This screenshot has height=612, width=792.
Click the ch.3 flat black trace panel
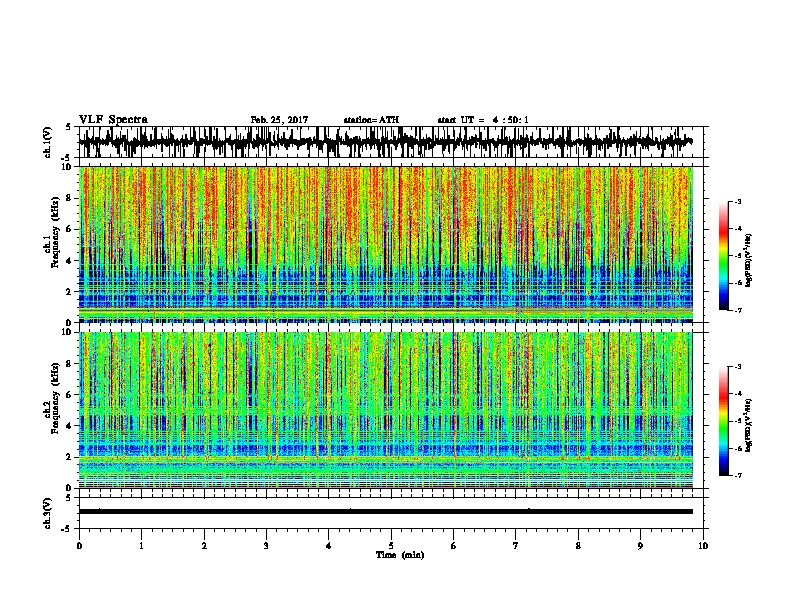pyautogui.click(x=393, y=513)
